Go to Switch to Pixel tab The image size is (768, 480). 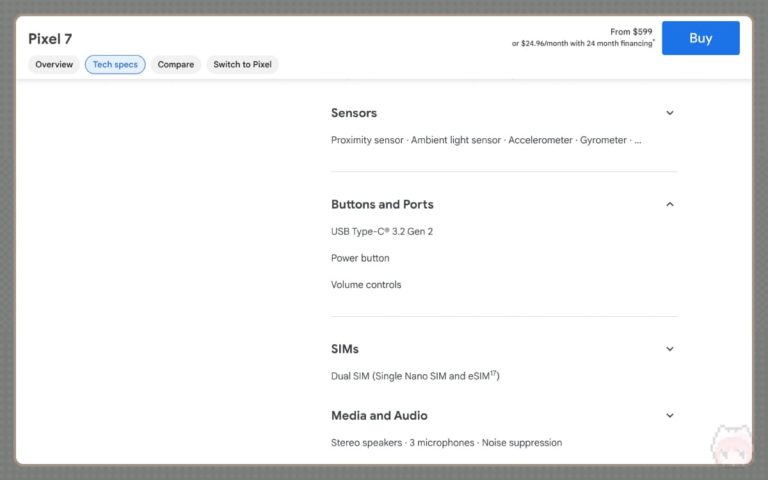[242, 65]
